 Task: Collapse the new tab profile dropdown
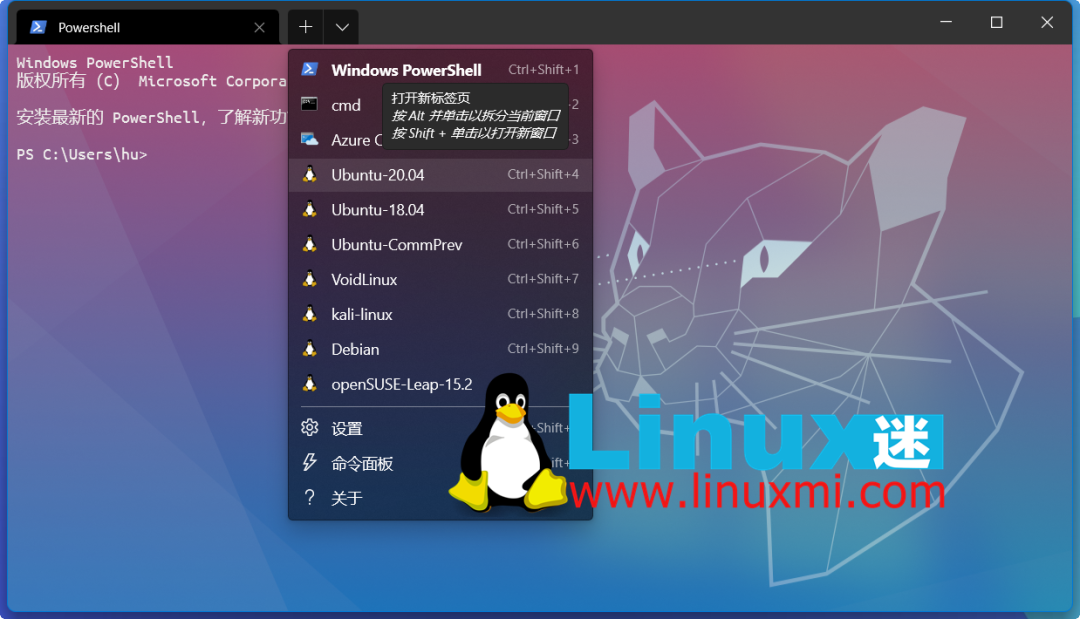342,27
